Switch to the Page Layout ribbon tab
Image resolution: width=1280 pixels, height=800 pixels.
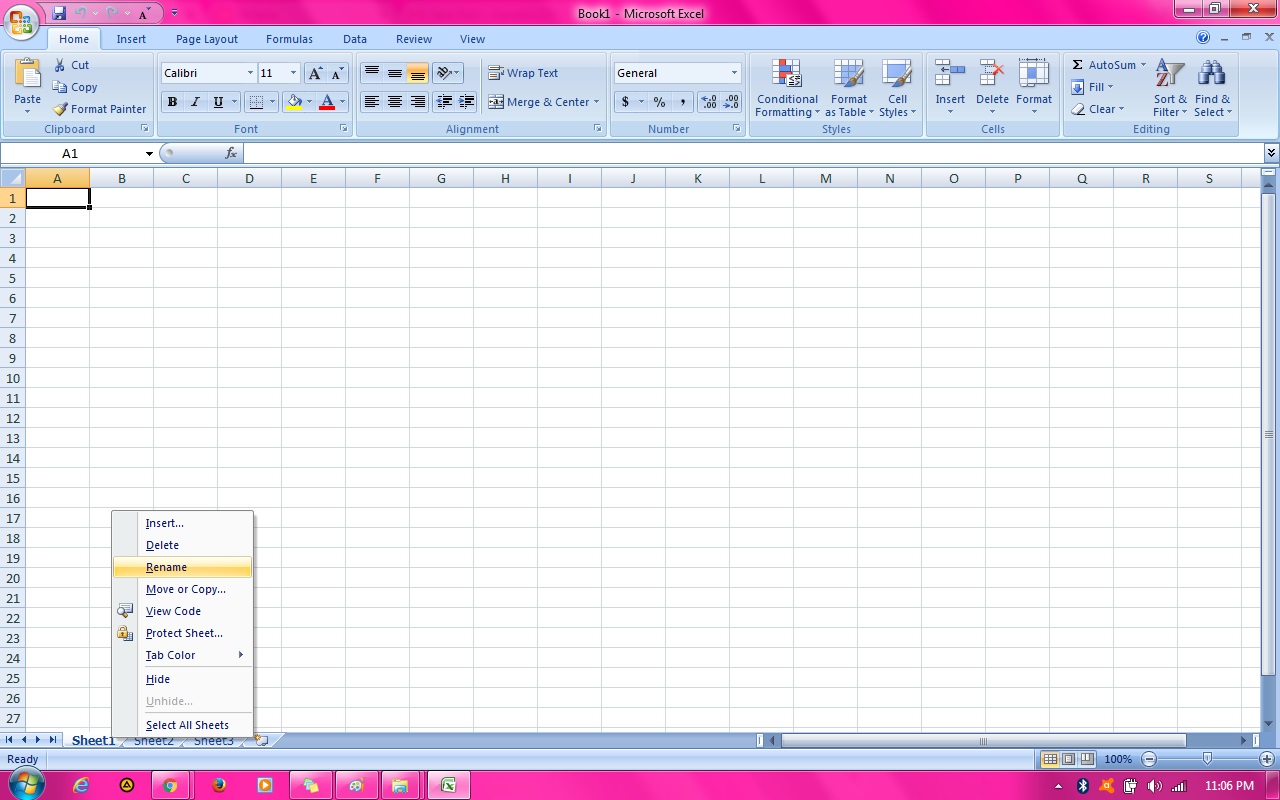207,39
